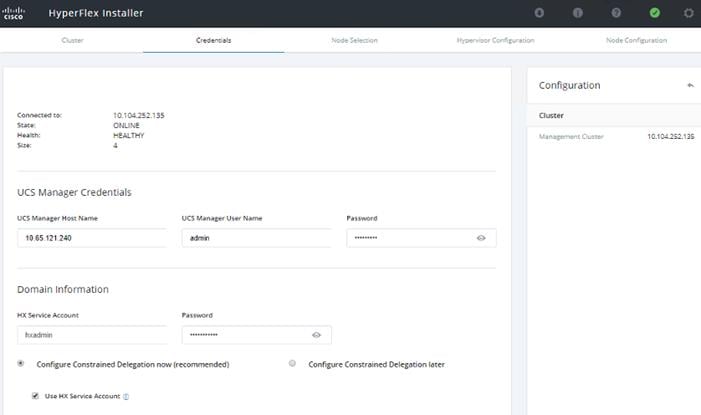Select the Credentials tab
Screen dimensions: 701x415
tap(214, 40)
